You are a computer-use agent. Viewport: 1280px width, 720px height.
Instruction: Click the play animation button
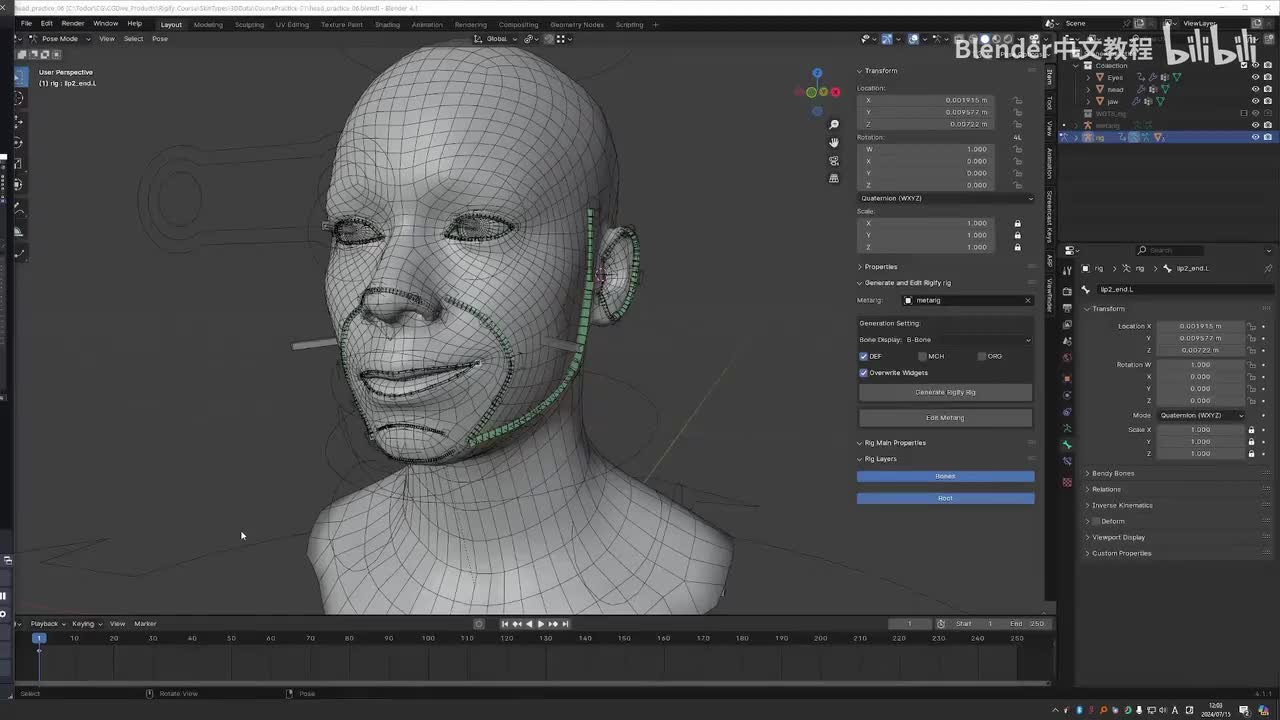point(541,624)
